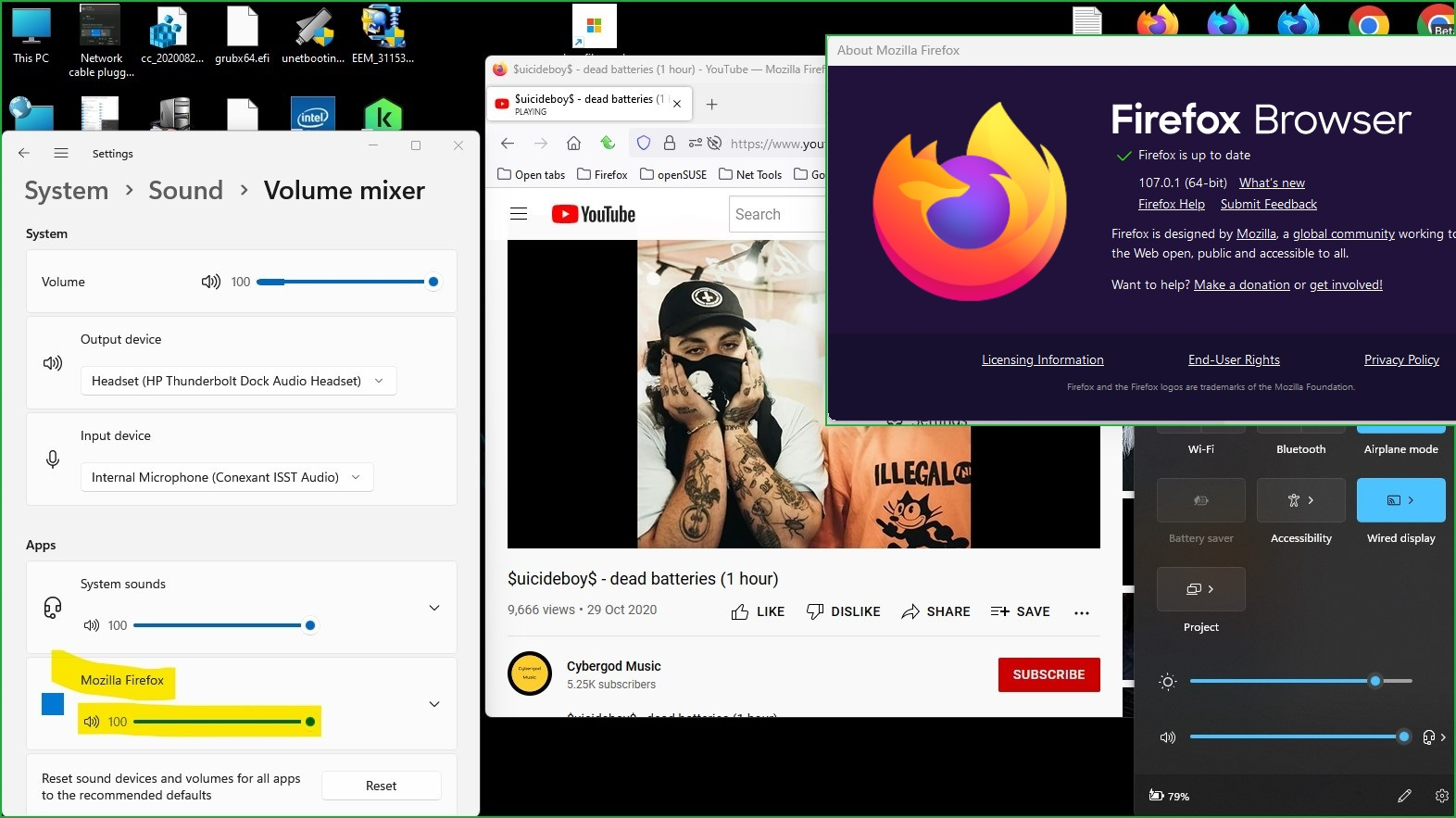Click the YouTube Search field
Image resolution: width=1456 pixels, height=818 pixels.
coord(776,214)
